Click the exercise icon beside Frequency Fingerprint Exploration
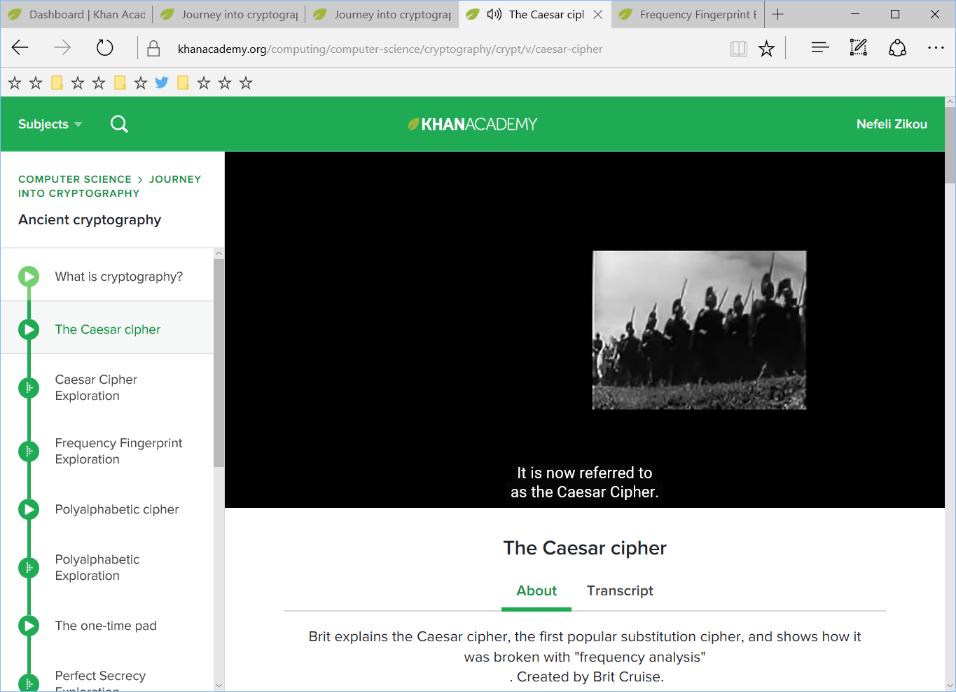This screenshot has height=692, width=956. [x=28, y=451]
